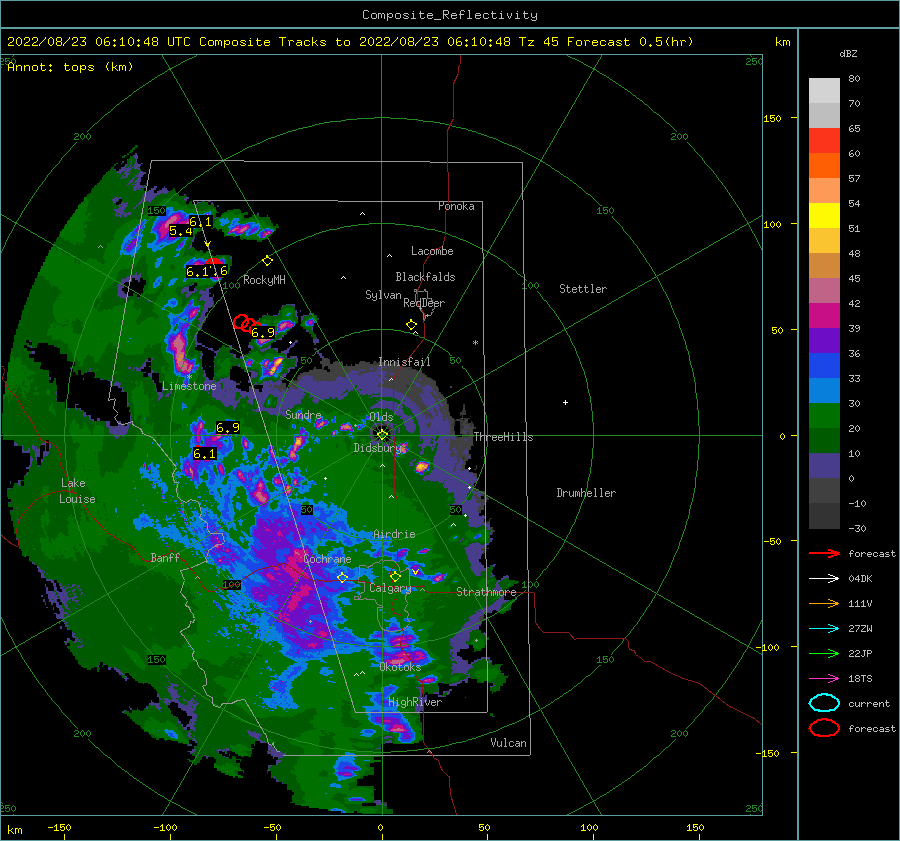Click the red forecast ellipse legend symbol

point(824,728)
